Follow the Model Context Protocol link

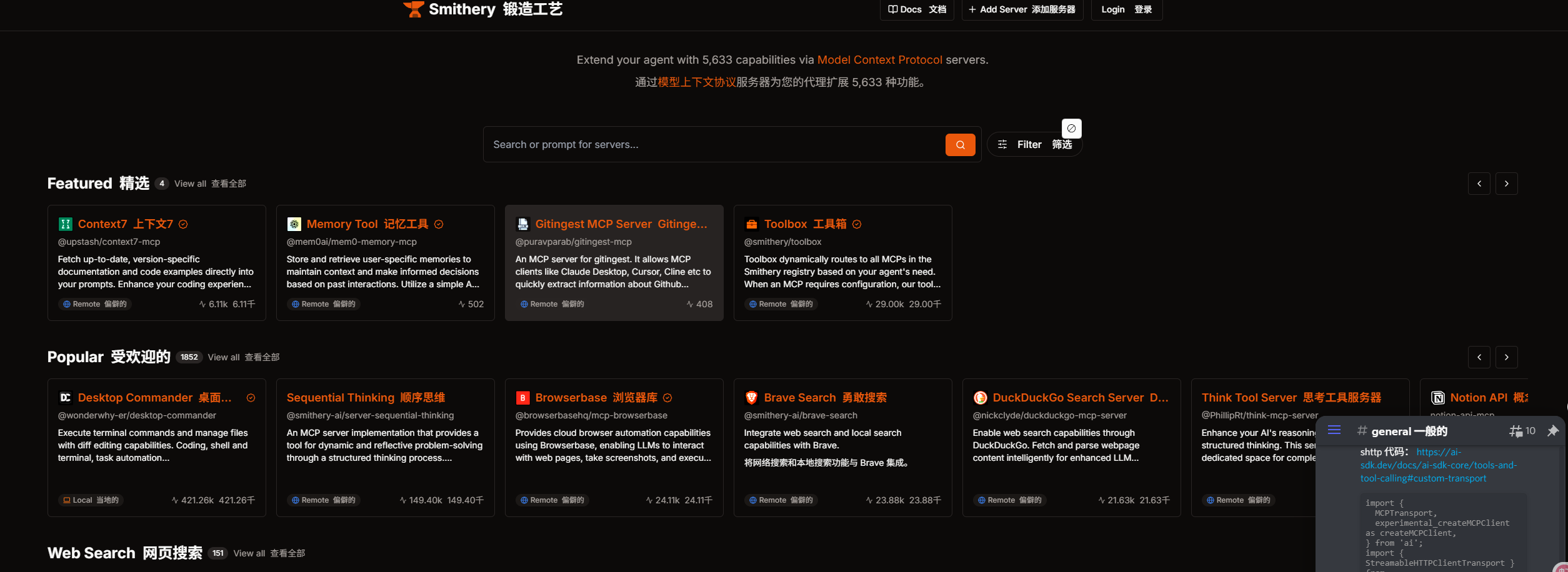879,60
